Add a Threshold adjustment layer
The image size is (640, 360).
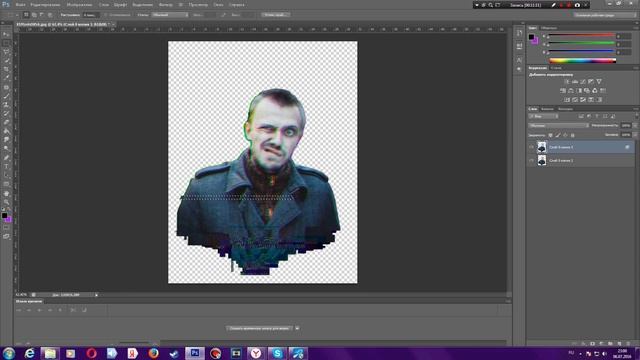click(x=583, y=100)
